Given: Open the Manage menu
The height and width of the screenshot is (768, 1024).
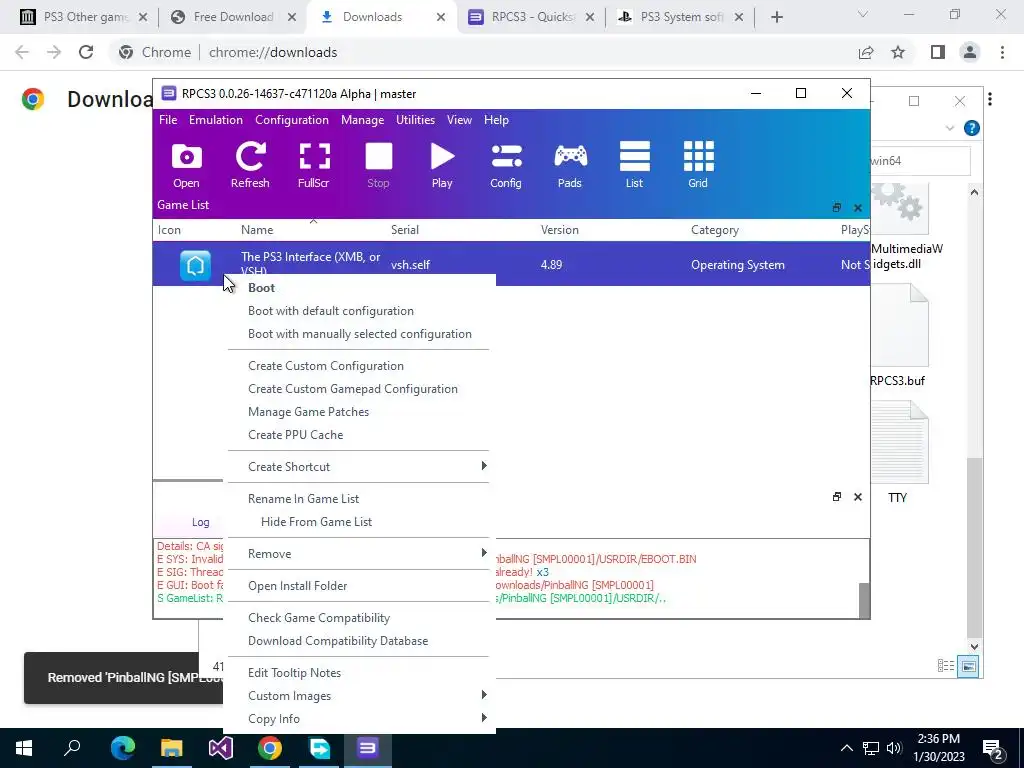Looking at the screenshot, I should pyautogui.click(x=362, y=120).
